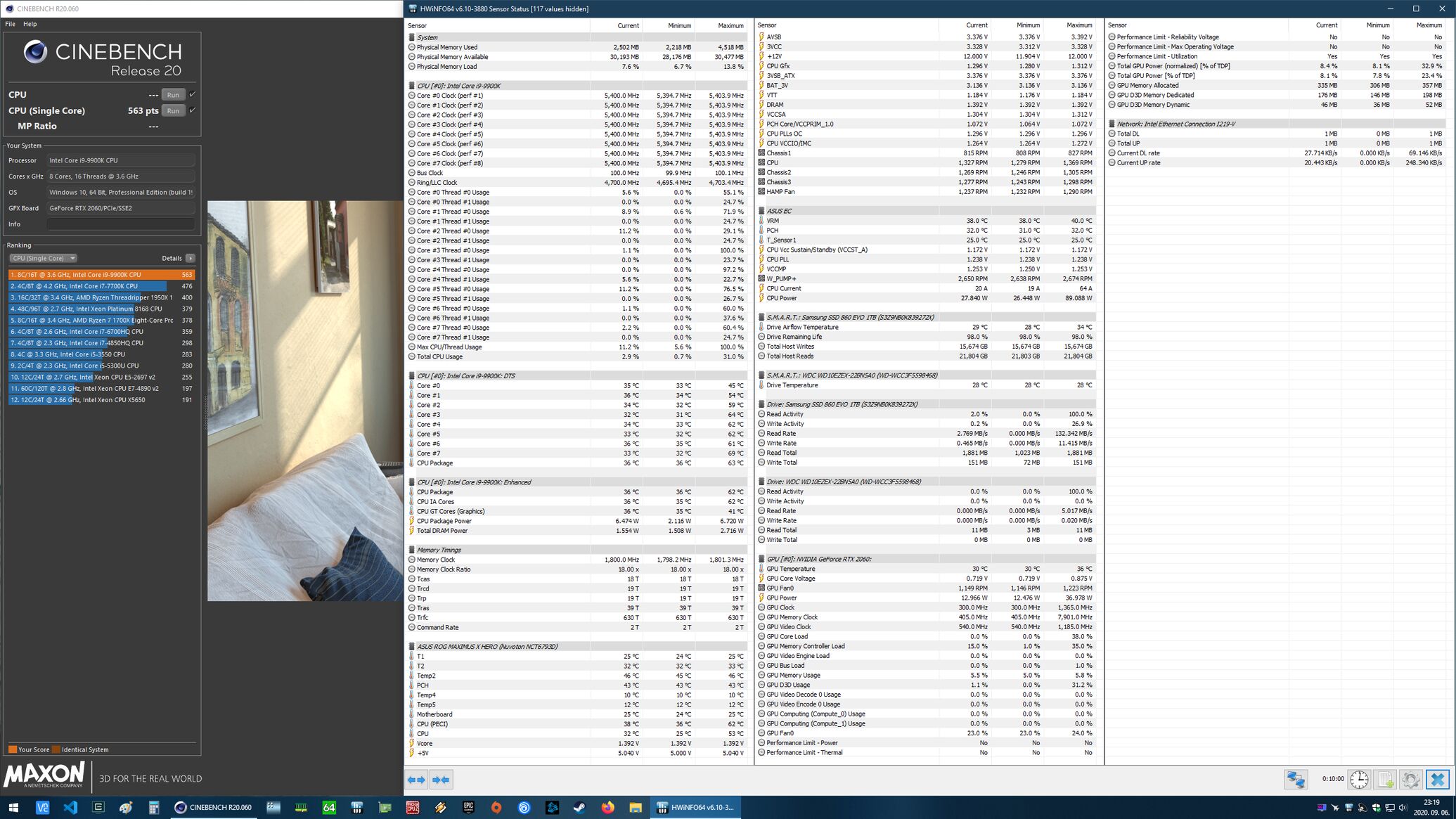Select the GPU D3D Memory Dedicated row
The height and width of the screenshot is (819, 1456).
click(x=1276, y=95)
